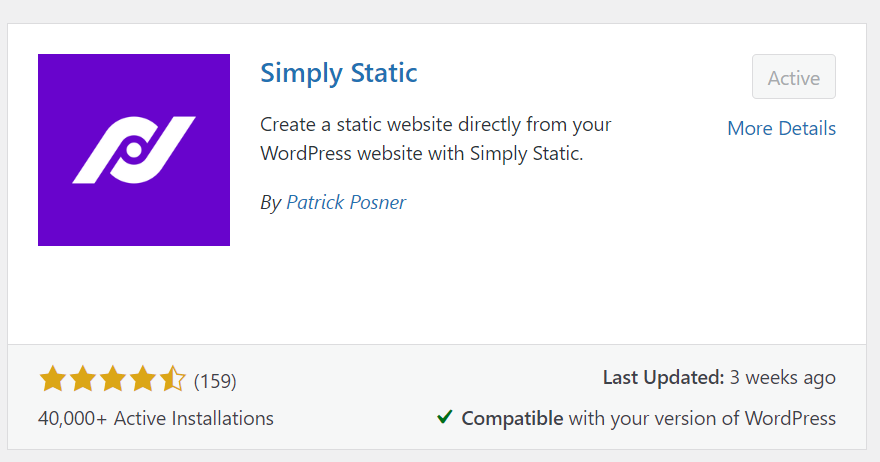
Task: Click the Create a static website description
Action: pyautogui.click(x=436, y=139)
